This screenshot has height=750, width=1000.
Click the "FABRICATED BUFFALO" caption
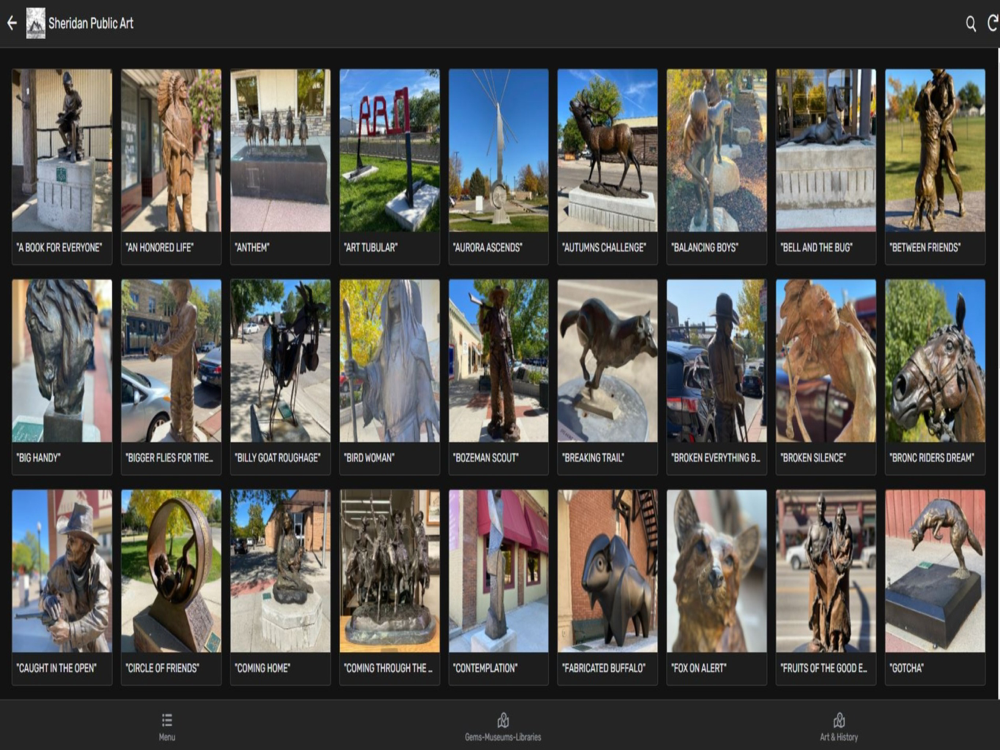click(x=603, y=668)
